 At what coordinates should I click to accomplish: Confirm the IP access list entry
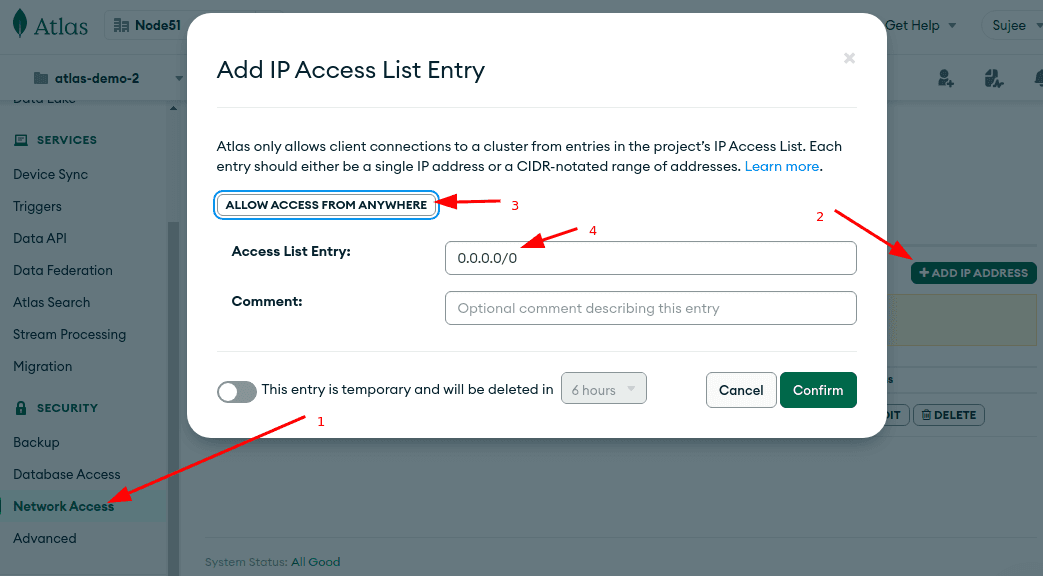pyautogui.click(x=818, y=390)
